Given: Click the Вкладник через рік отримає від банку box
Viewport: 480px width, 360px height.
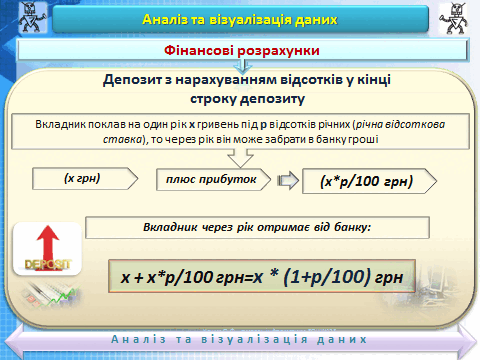Looking at the screenshot, I should tap(257, 227).
